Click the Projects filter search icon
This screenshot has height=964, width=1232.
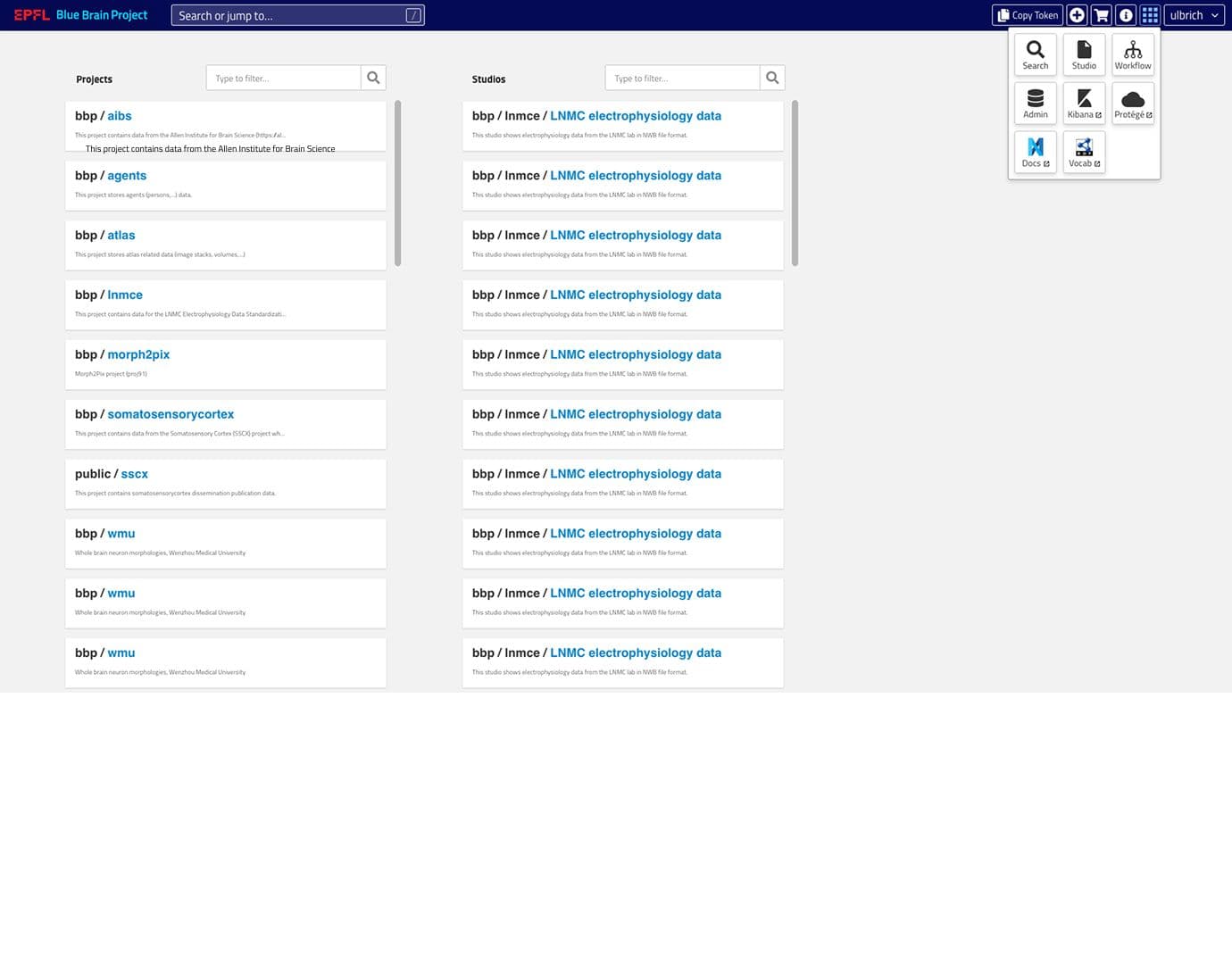point(373,78)
